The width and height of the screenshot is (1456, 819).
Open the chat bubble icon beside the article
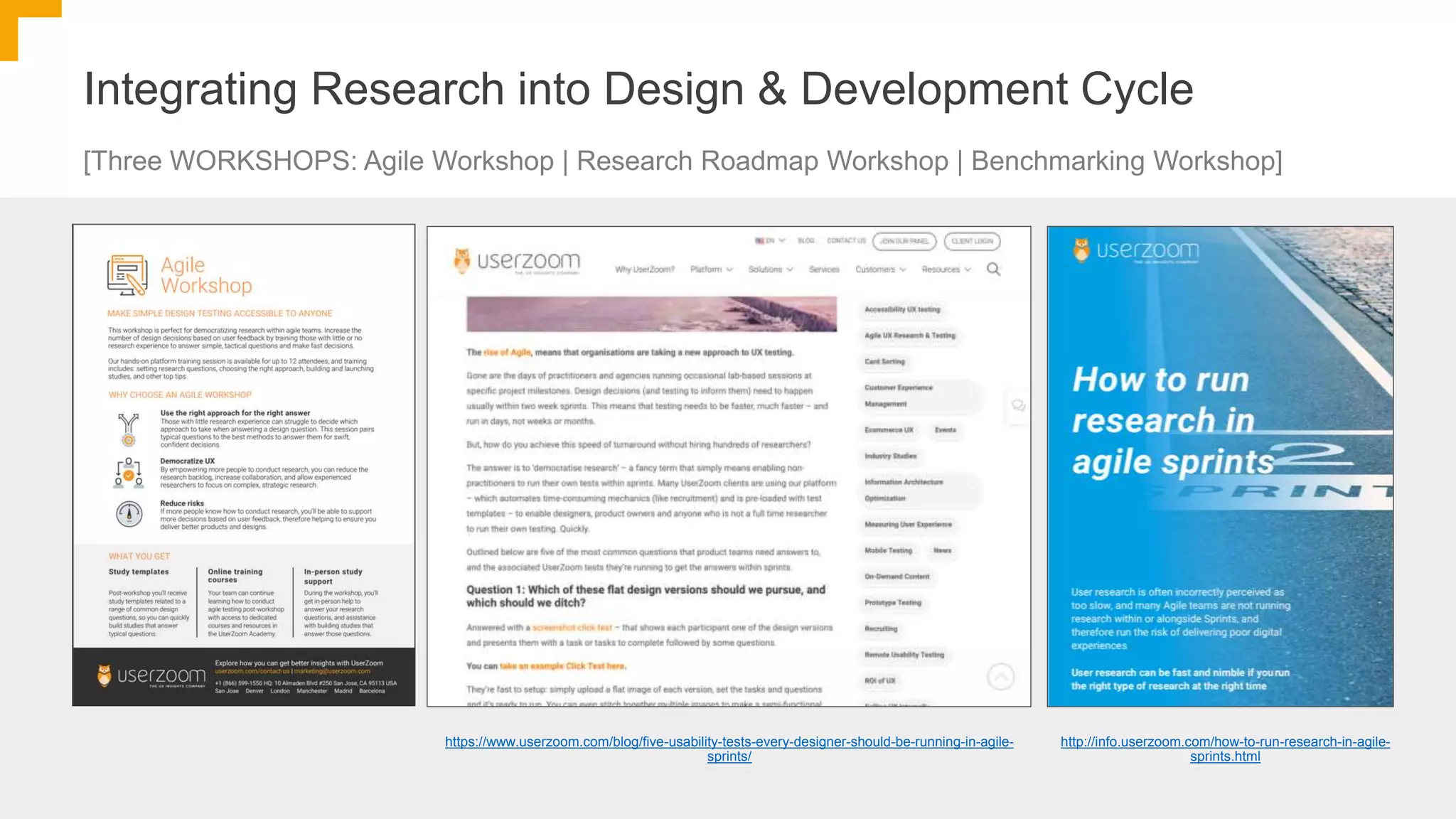pyautogui.click(x=1018, y=406)
